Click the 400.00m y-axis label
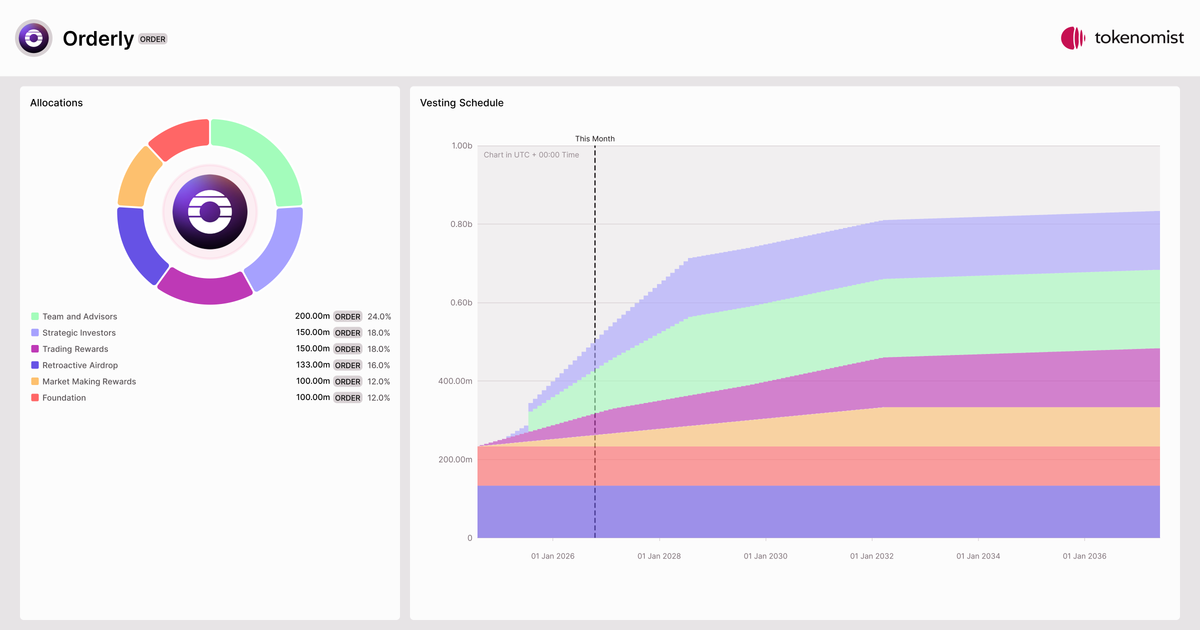The image size is (1200, 630). point(456,381)
